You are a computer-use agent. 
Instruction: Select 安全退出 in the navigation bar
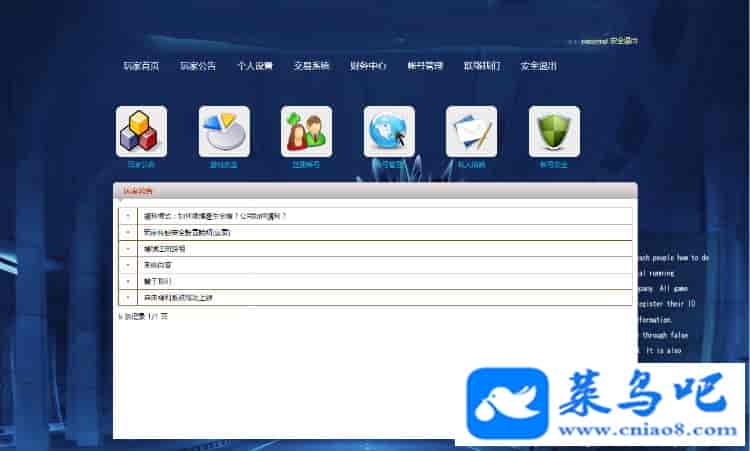click(x=539, y=66)
